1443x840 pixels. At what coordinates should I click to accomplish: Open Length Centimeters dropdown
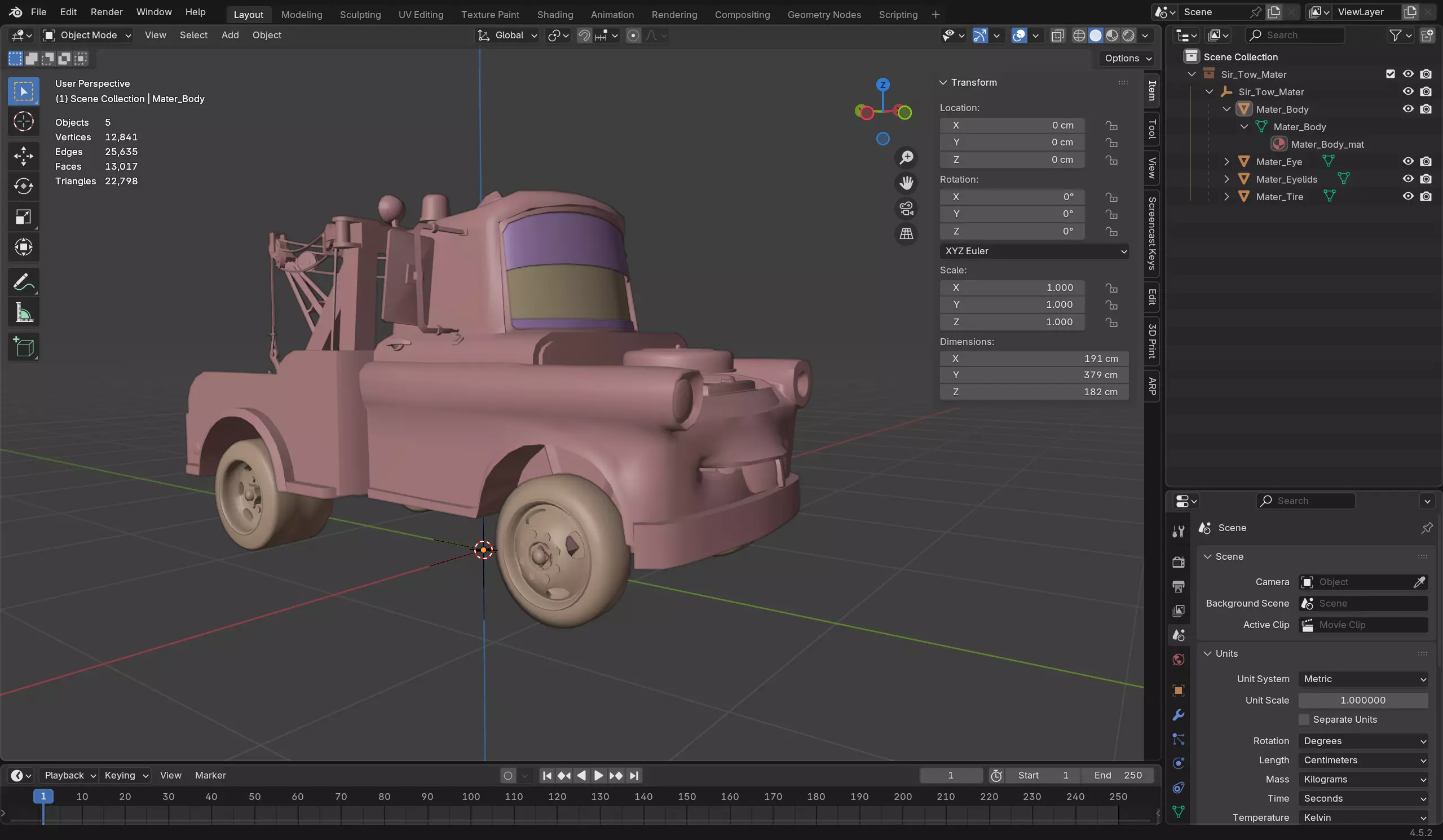point(1363,760)
